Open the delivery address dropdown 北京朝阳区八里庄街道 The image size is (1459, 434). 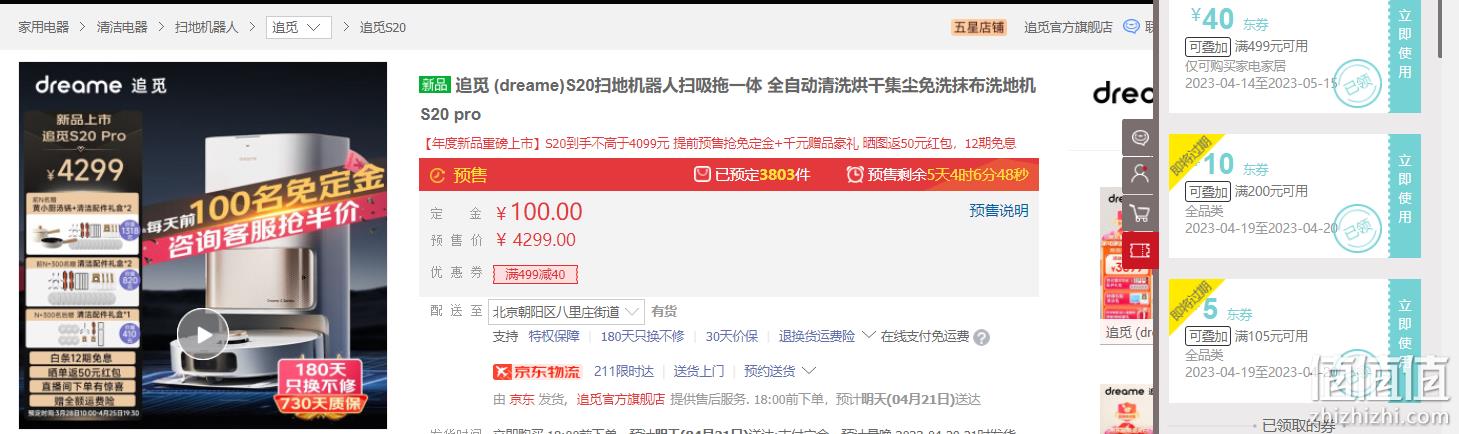[x=566, y=312]
